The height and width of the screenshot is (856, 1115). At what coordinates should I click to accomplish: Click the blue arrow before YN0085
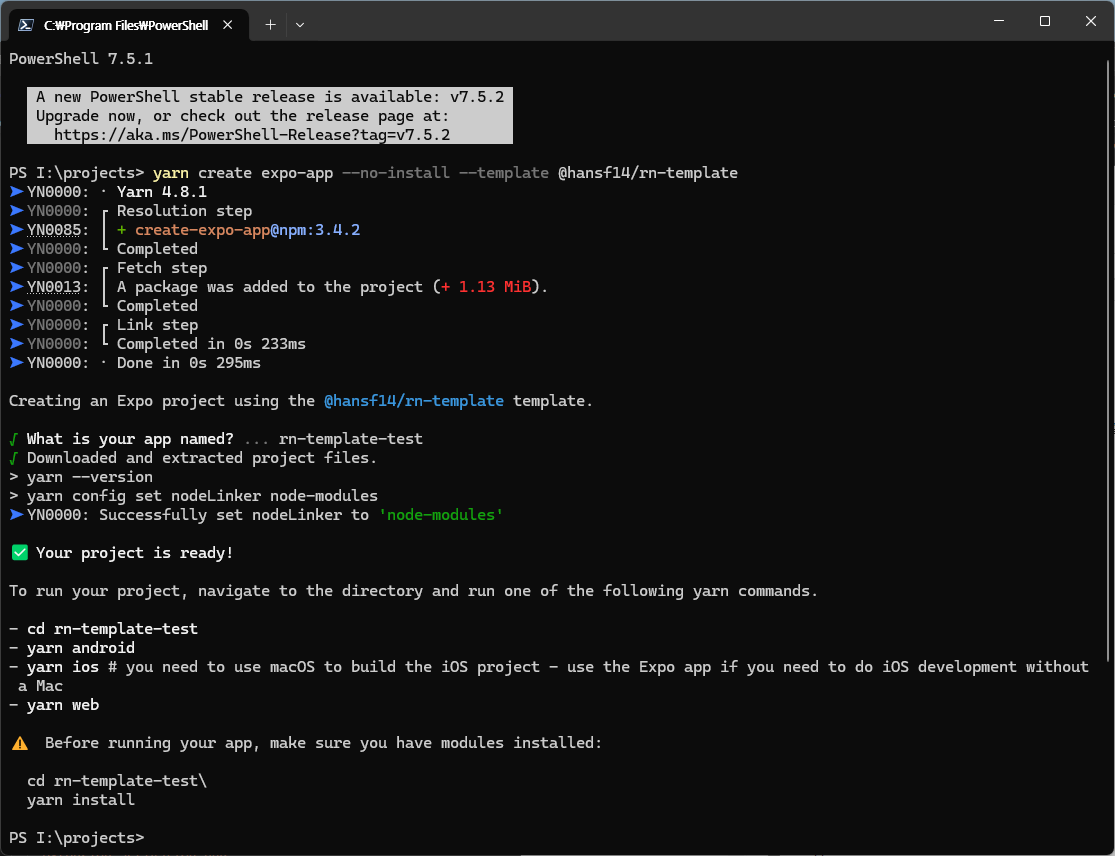16,230
